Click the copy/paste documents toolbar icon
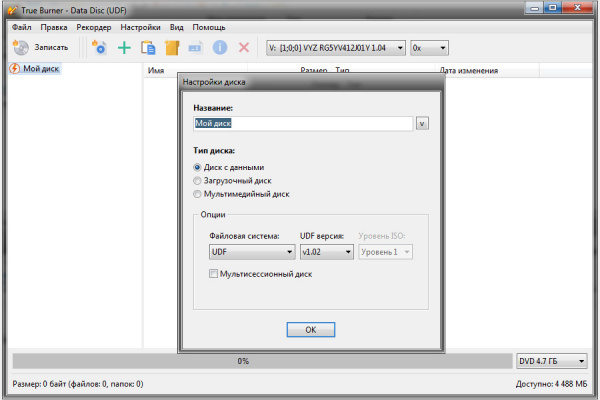The width and height of the screenshot is (600, 400). pyautogui.click(x=148, y=48)
